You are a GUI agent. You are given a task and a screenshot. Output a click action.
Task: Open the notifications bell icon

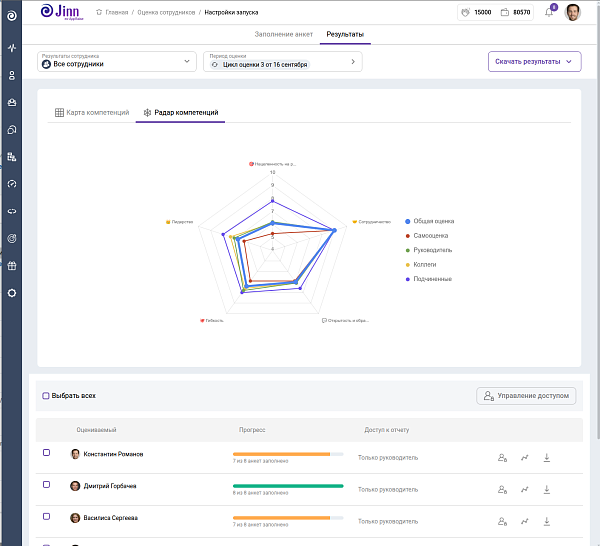point(549,12)
